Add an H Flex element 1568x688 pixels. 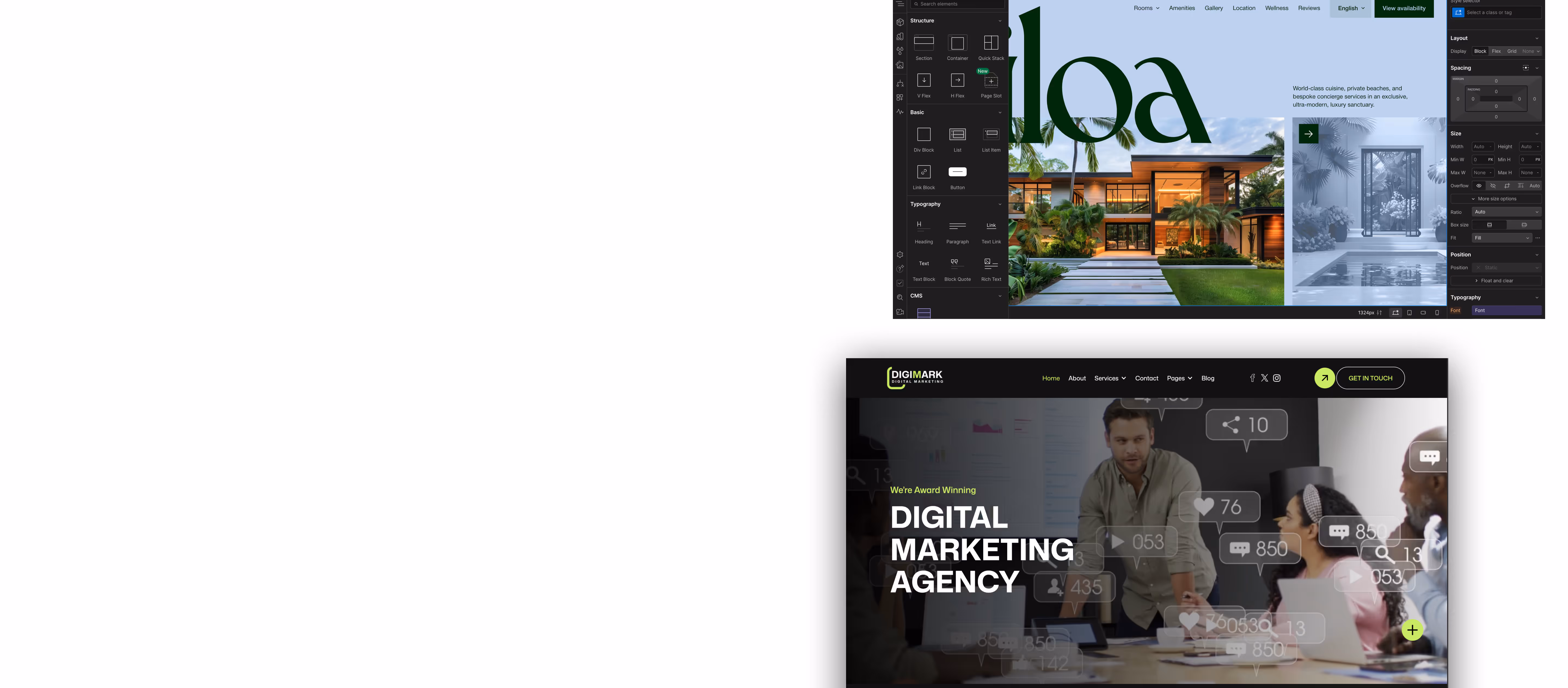tap(957, 85)
